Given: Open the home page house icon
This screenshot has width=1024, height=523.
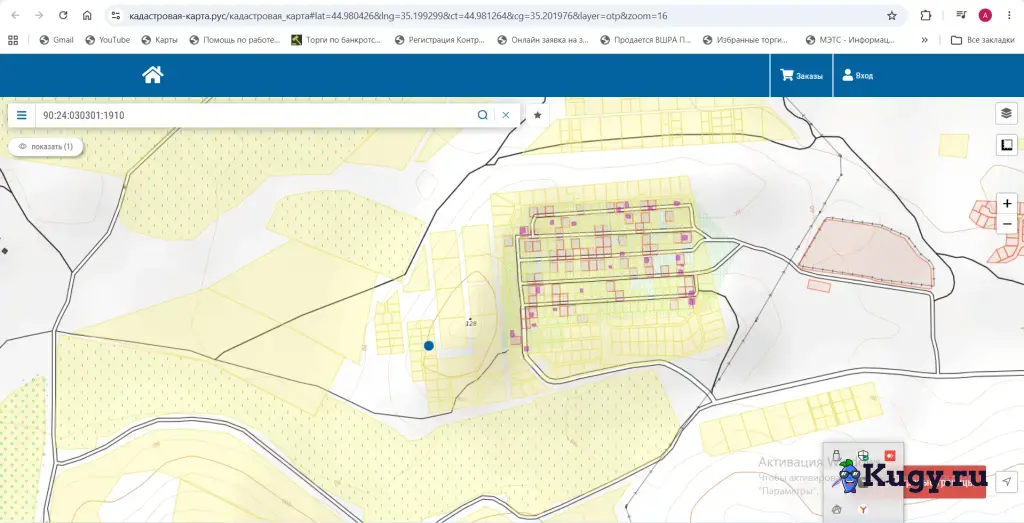Looking at the screenshot, I should click(152, 74).
